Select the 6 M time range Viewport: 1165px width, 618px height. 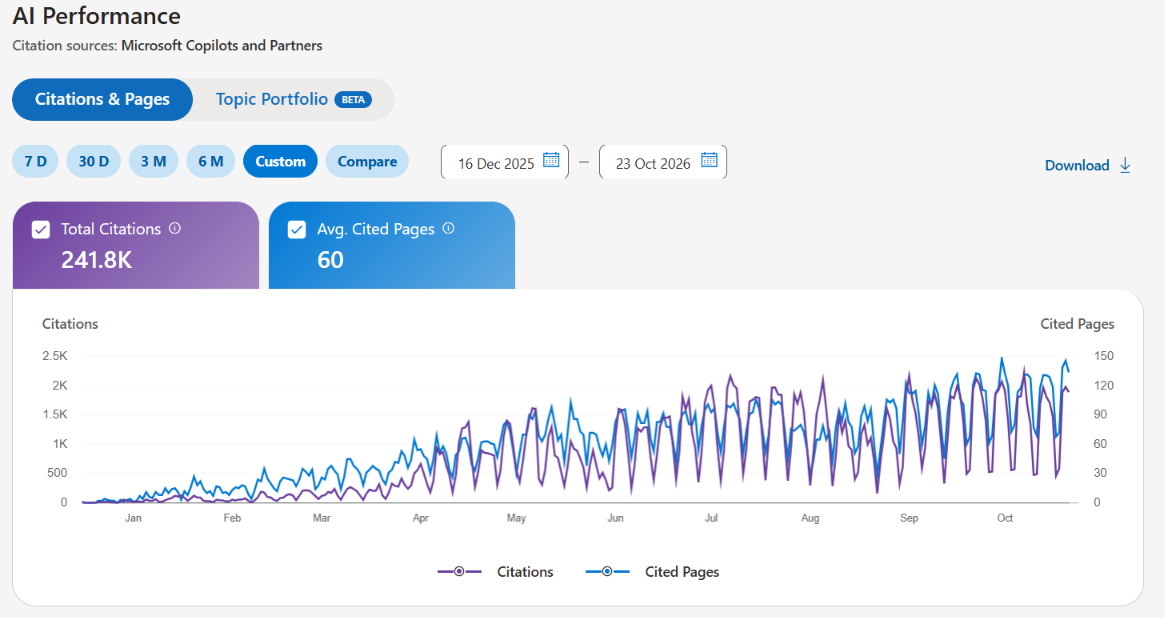pos(210,161)
